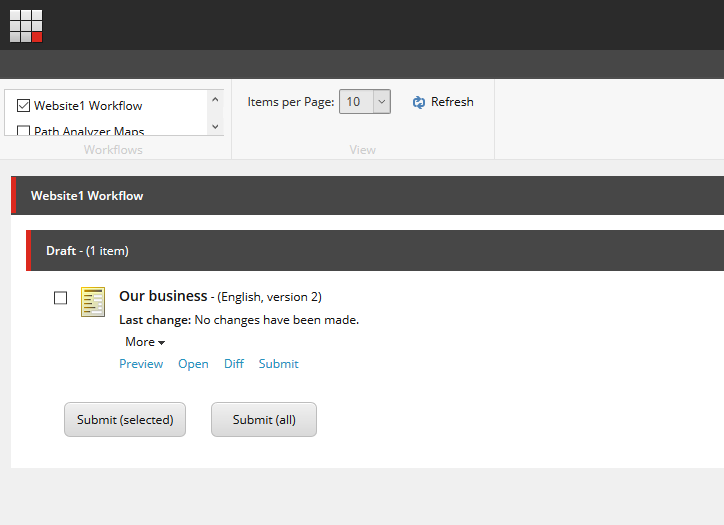Click the Refresh text label

(x=452, y=102)
